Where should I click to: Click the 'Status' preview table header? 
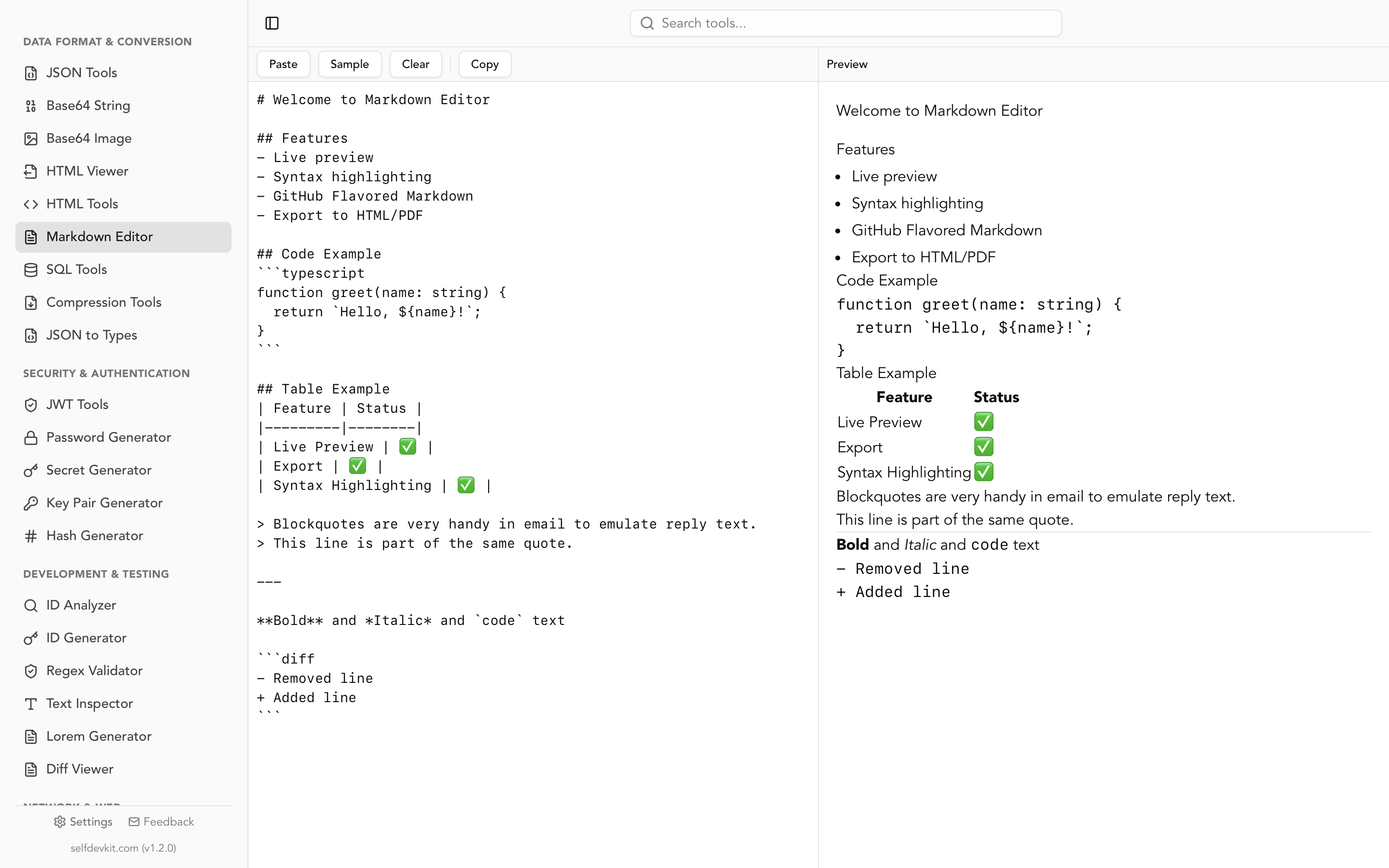point(996,397)
